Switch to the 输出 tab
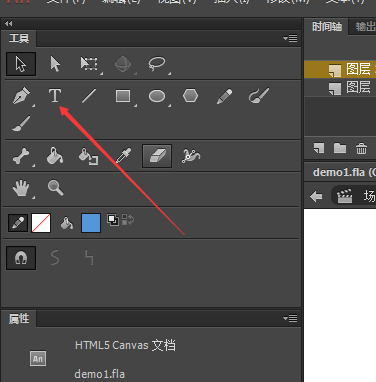 coord(365,26)
